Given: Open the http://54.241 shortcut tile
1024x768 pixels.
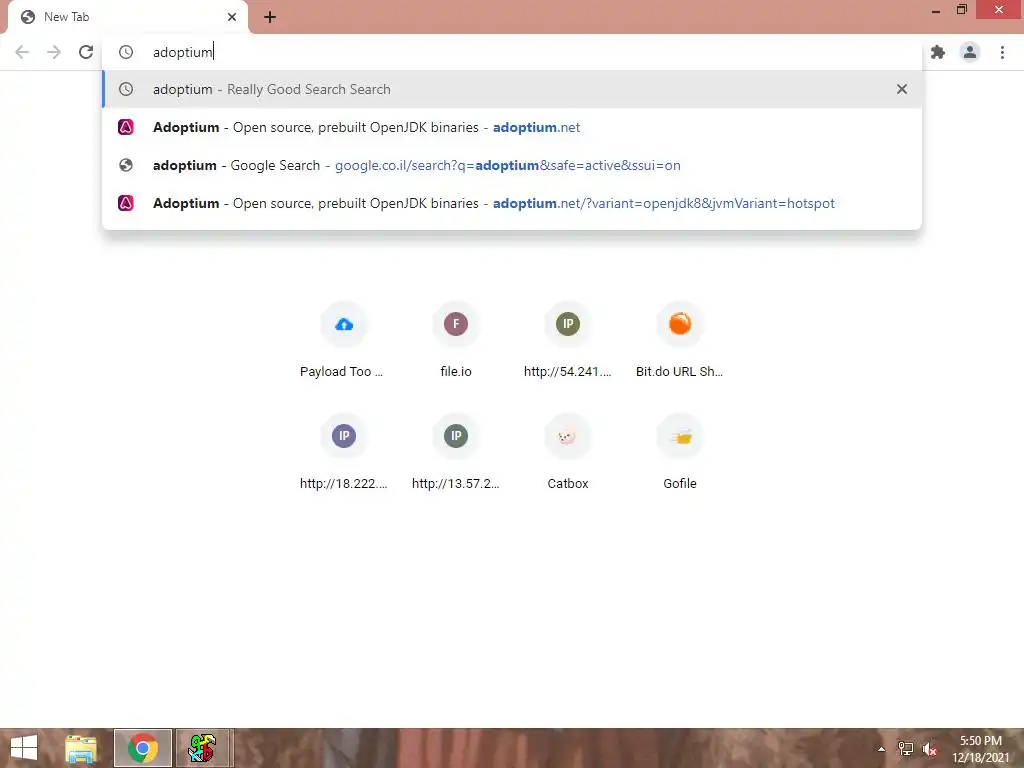Looking at the screenshot, I should point(568,342).
